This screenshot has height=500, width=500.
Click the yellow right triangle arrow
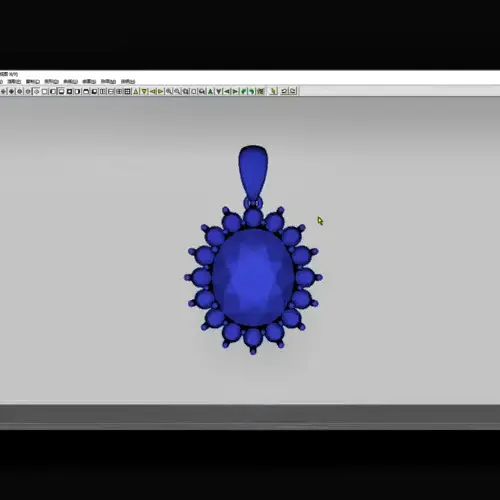click(x=160, y=91)
